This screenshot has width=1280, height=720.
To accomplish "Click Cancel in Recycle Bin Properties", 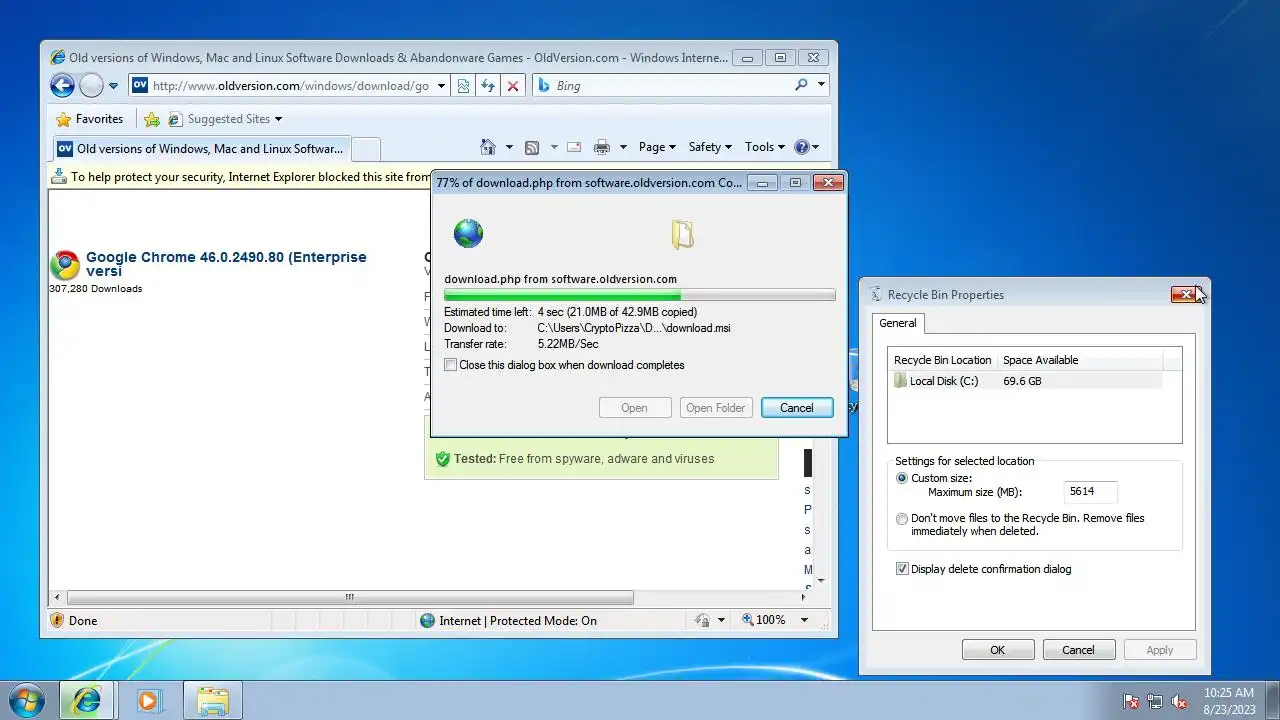I will 1078,650.
